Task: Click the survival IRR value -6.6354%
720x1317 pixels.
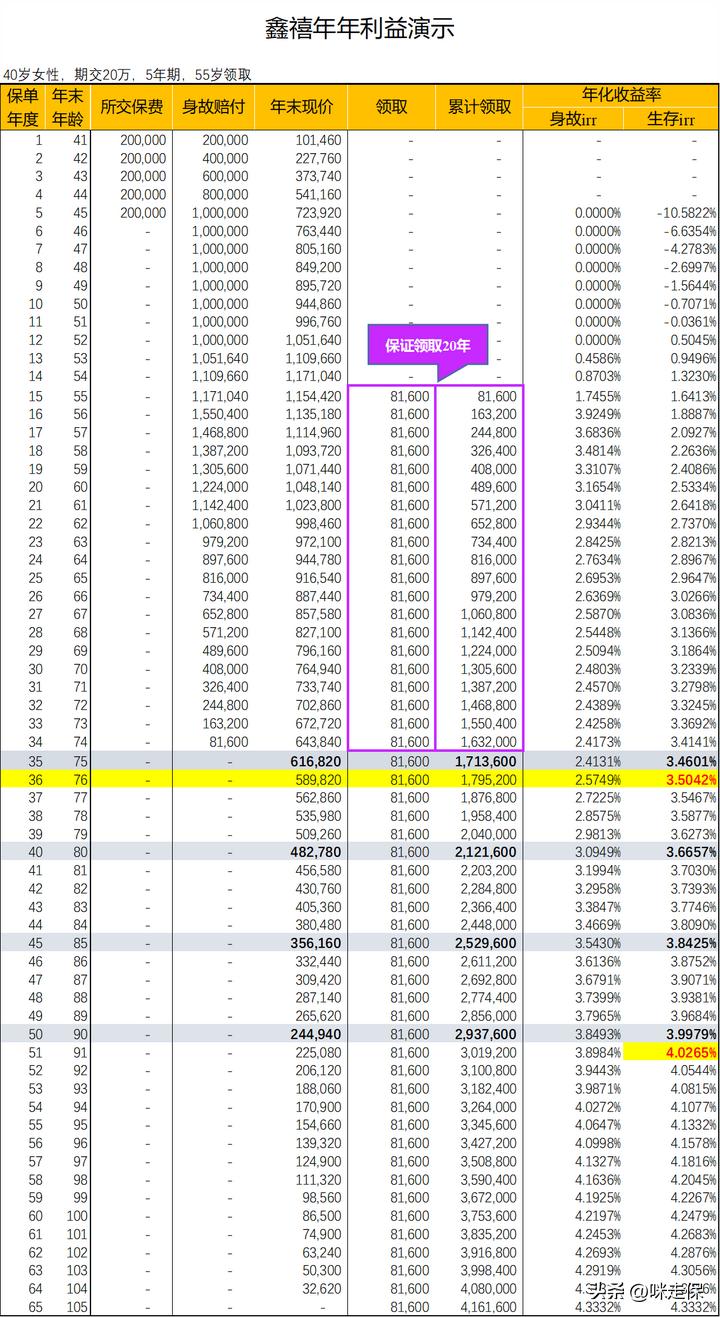Action: coord(690,231)
